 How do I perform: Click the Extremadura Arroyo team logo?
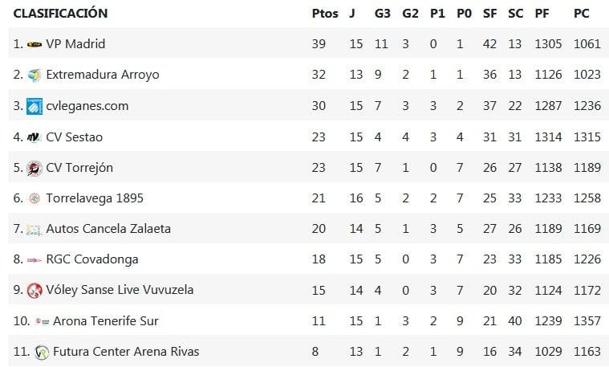point(34,75)
